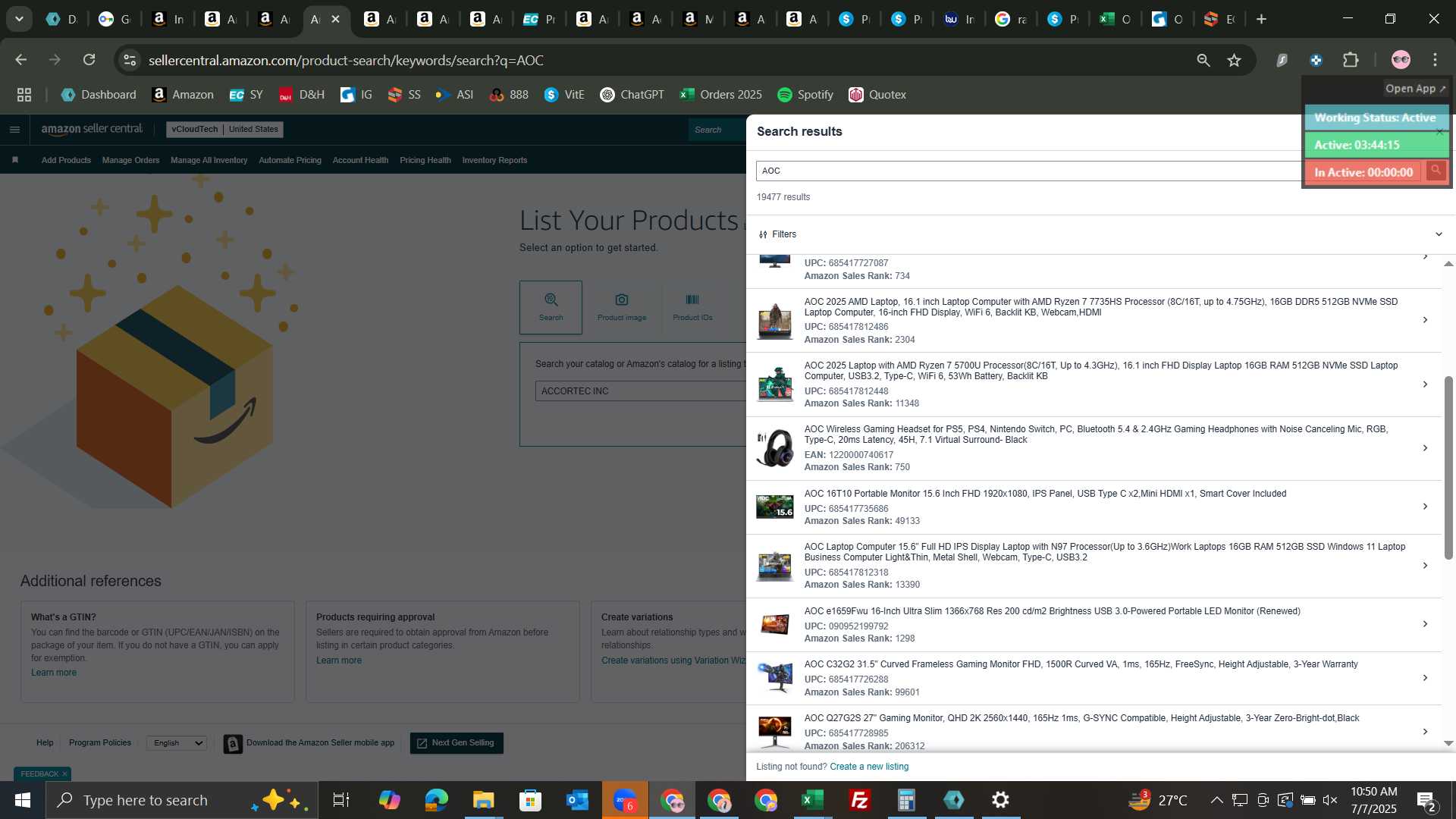Open the Chrome apps grid bookmark icon
Image resolution: width=1456 pixels, height=819 pixels.
24,95
